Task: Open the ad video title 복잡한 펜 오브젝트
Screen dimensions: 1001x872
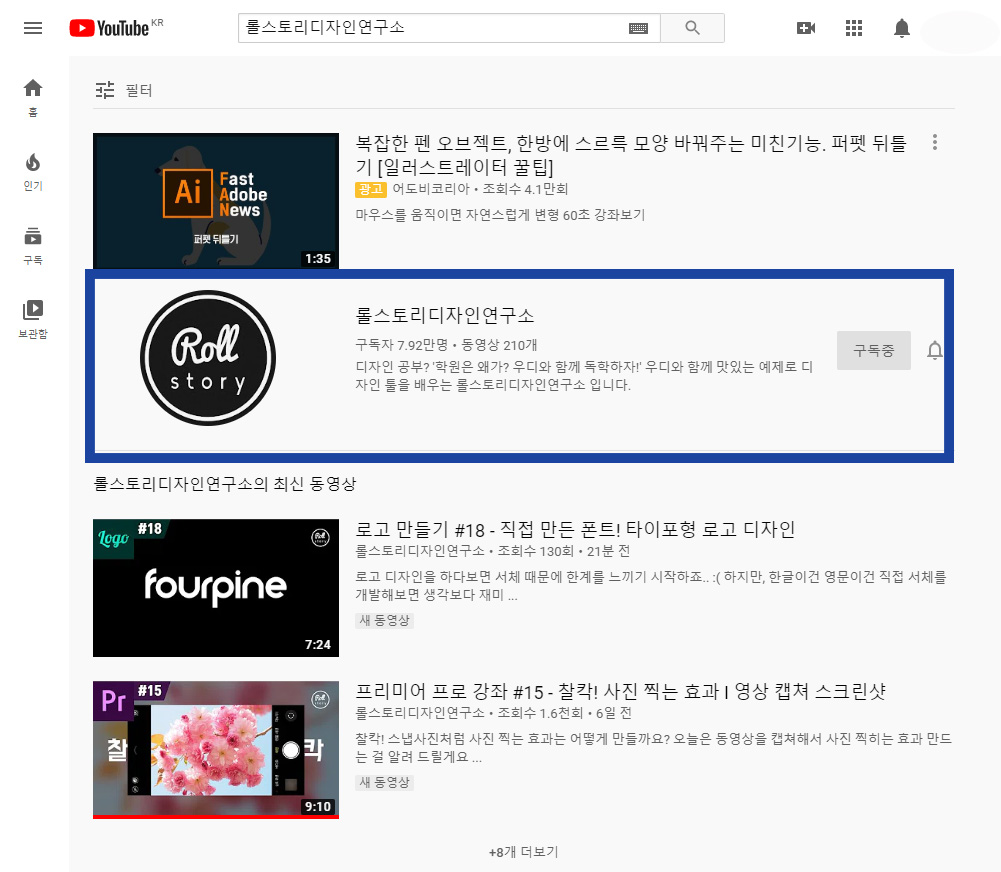Action: [631, 155]
